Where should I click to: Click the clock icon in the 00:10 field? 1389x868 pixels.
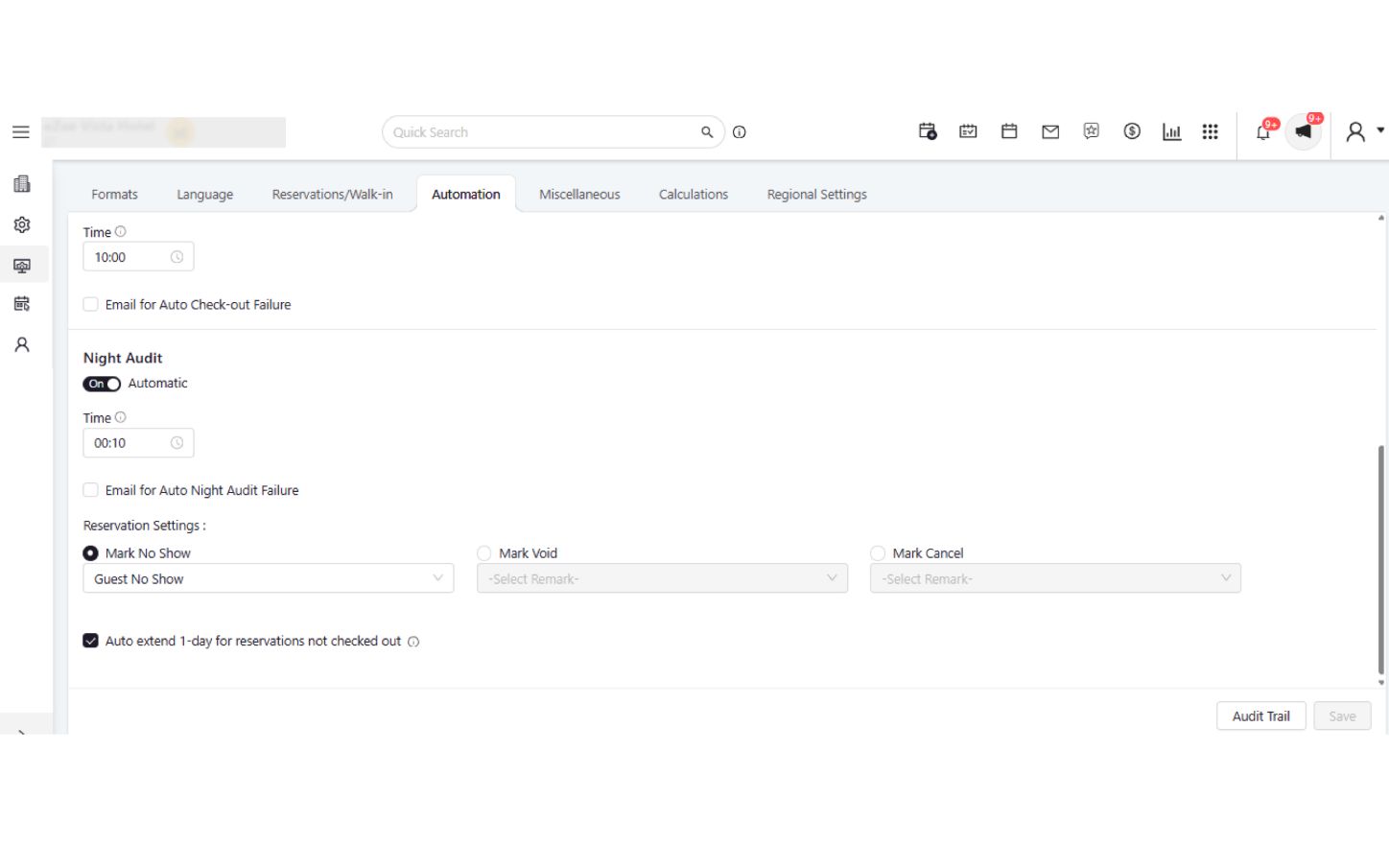(x=177, y=443)
